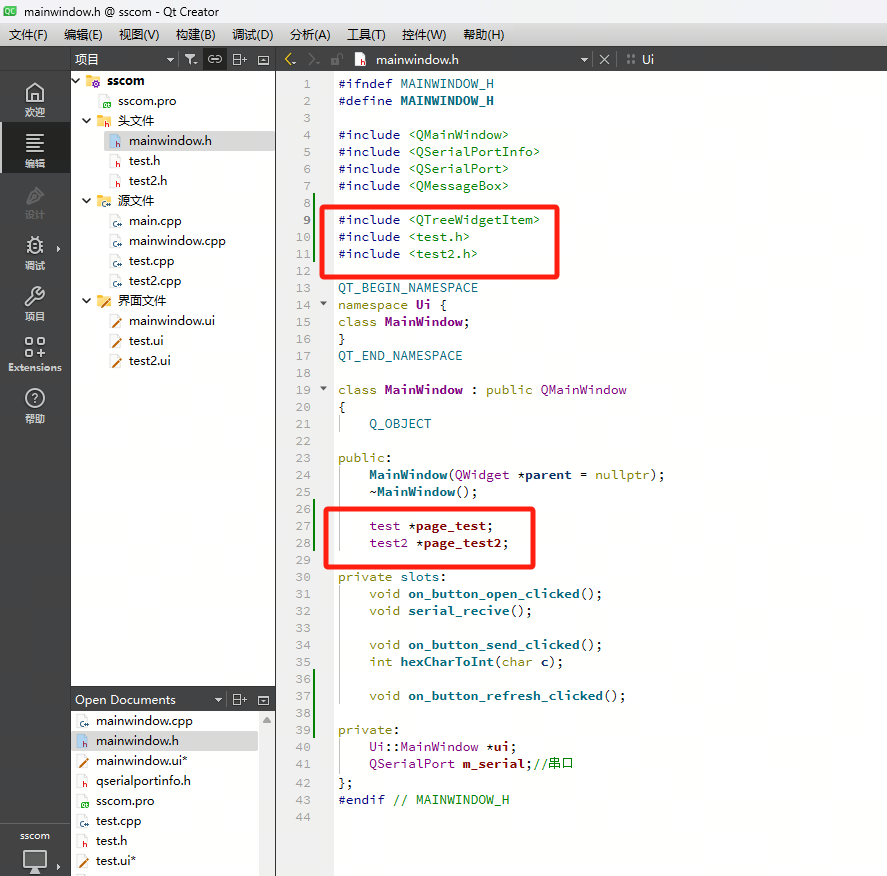The image size is (887, 876).
Task: Fold the namespace Ui block at line 14
Action: [x=324, y=304]
